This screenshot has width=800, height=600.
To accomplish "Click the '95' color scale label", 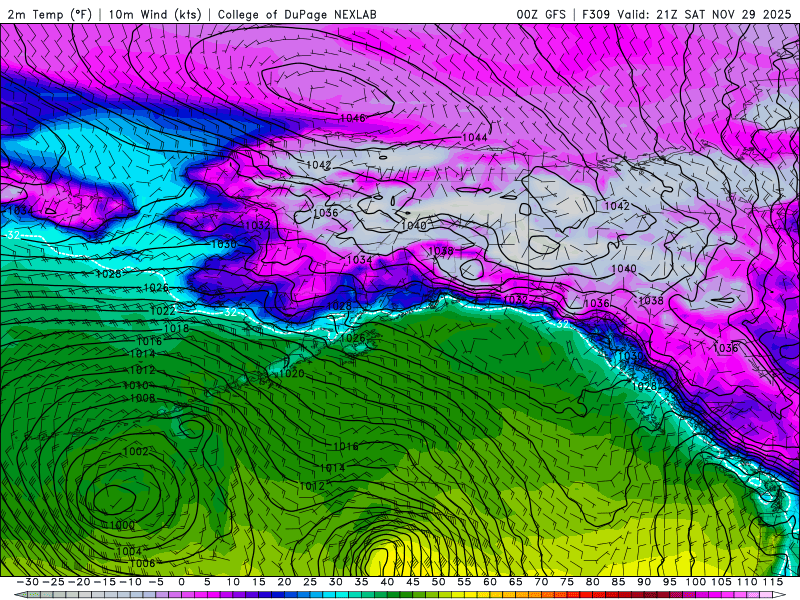I will point(669,582).
